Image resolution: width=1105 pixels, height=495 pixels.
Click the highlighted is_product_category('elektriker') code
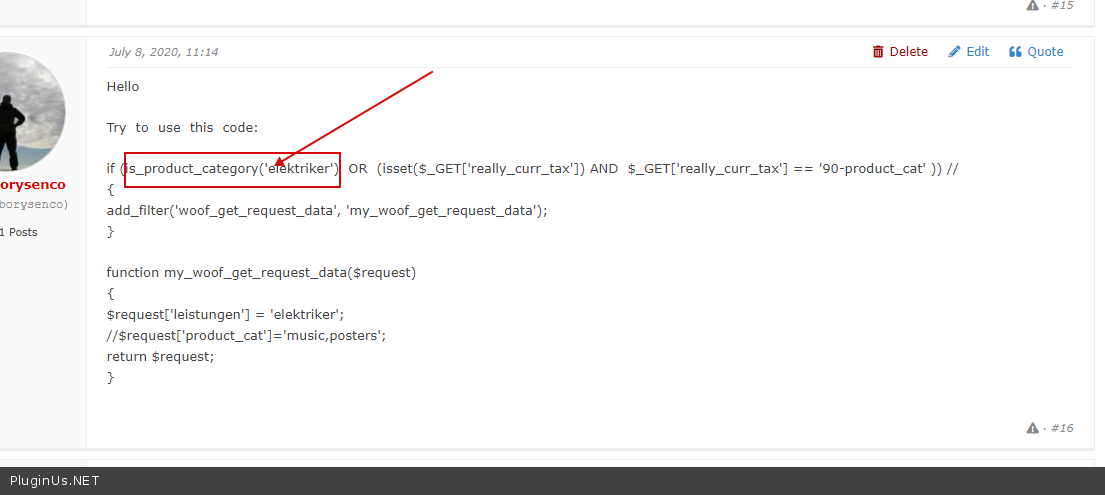[232, 169]
